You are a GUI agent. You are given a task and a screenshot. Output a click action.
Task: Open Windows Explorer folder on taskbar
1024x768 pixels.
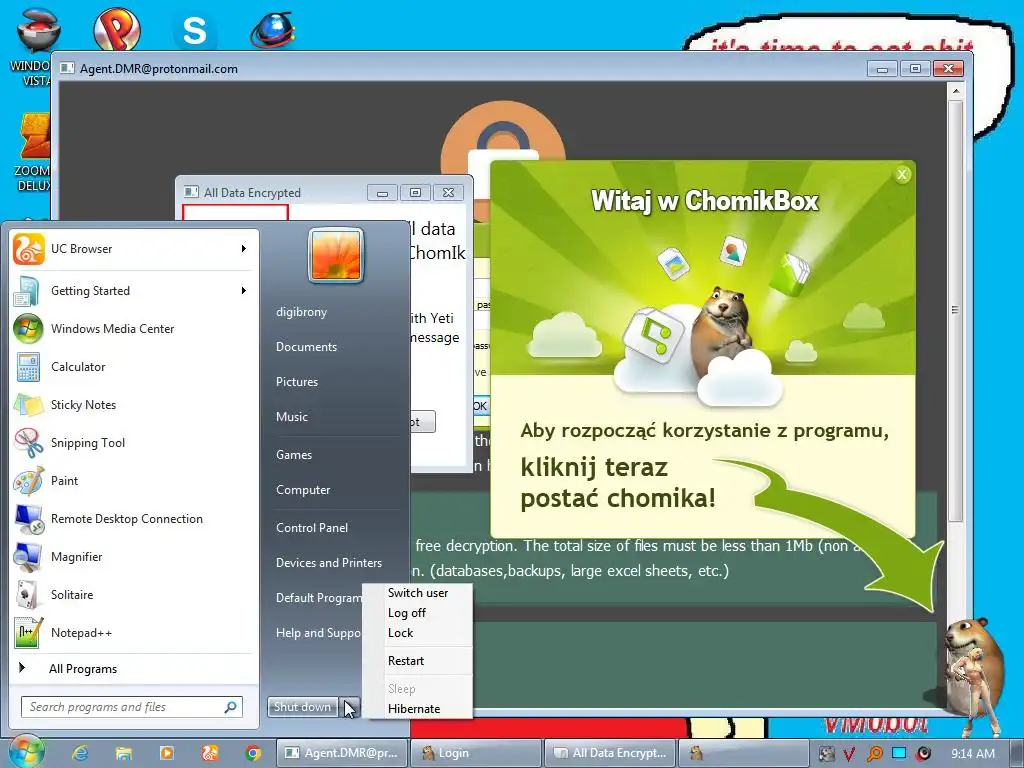point(123,753)
